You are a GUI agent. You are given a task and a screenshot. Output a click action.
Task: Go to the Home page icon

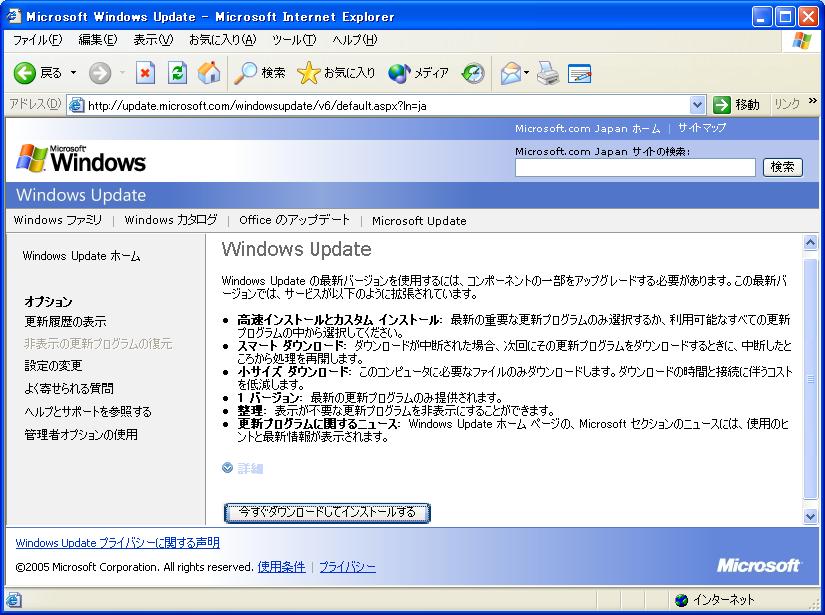click(209, 73)
